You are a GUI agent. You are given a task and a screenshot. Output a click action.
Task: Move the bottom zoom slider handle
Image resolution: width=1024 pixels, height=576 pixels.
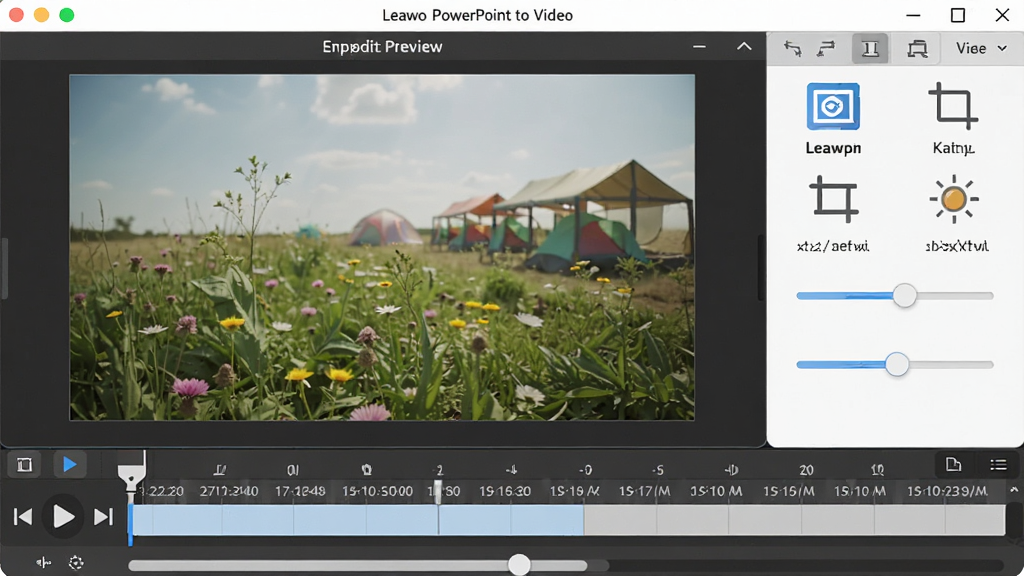(x=519, y=565)
